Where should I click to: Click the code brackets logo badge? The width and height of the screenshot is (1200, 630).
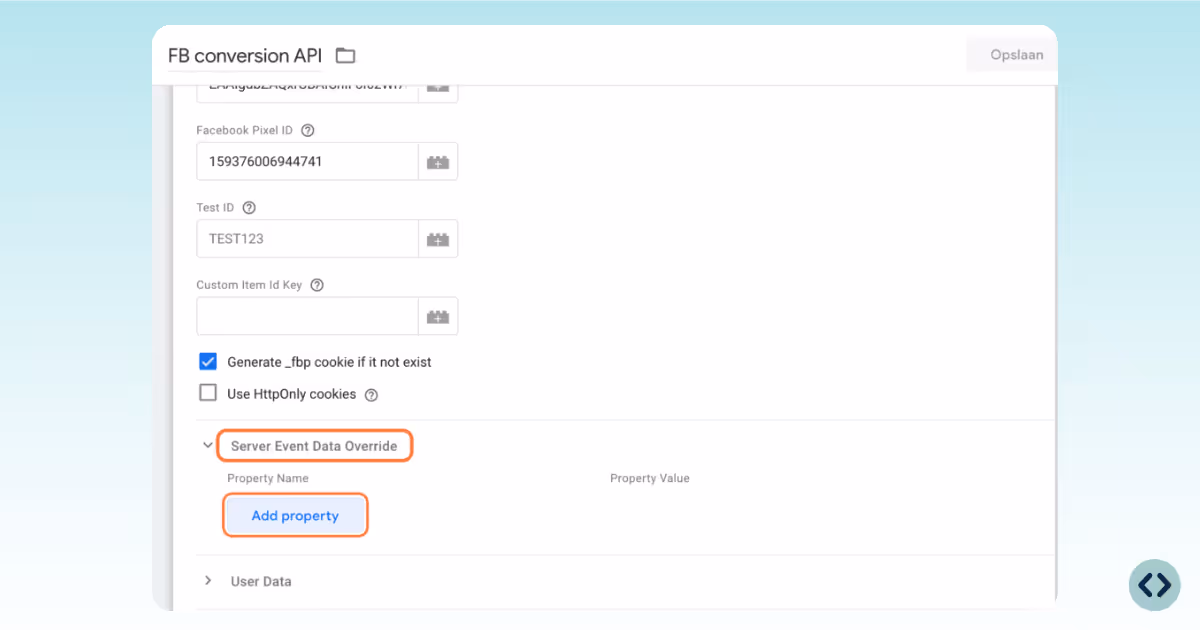click(1154, 585)
